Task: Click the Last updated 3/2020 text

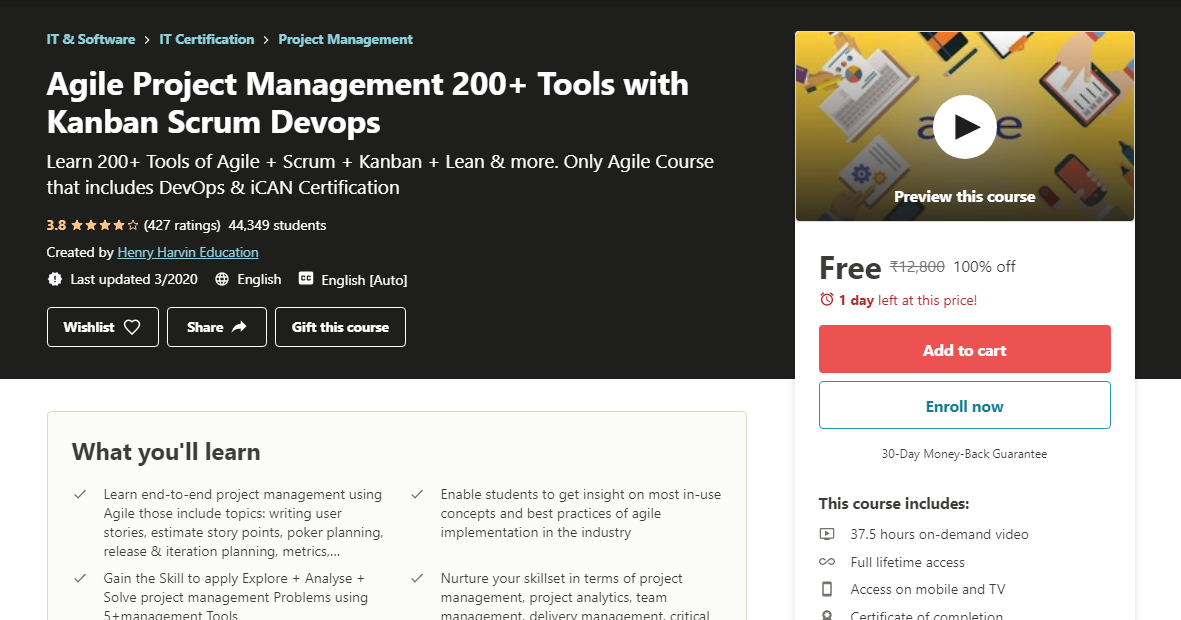Action: [134, 279]
